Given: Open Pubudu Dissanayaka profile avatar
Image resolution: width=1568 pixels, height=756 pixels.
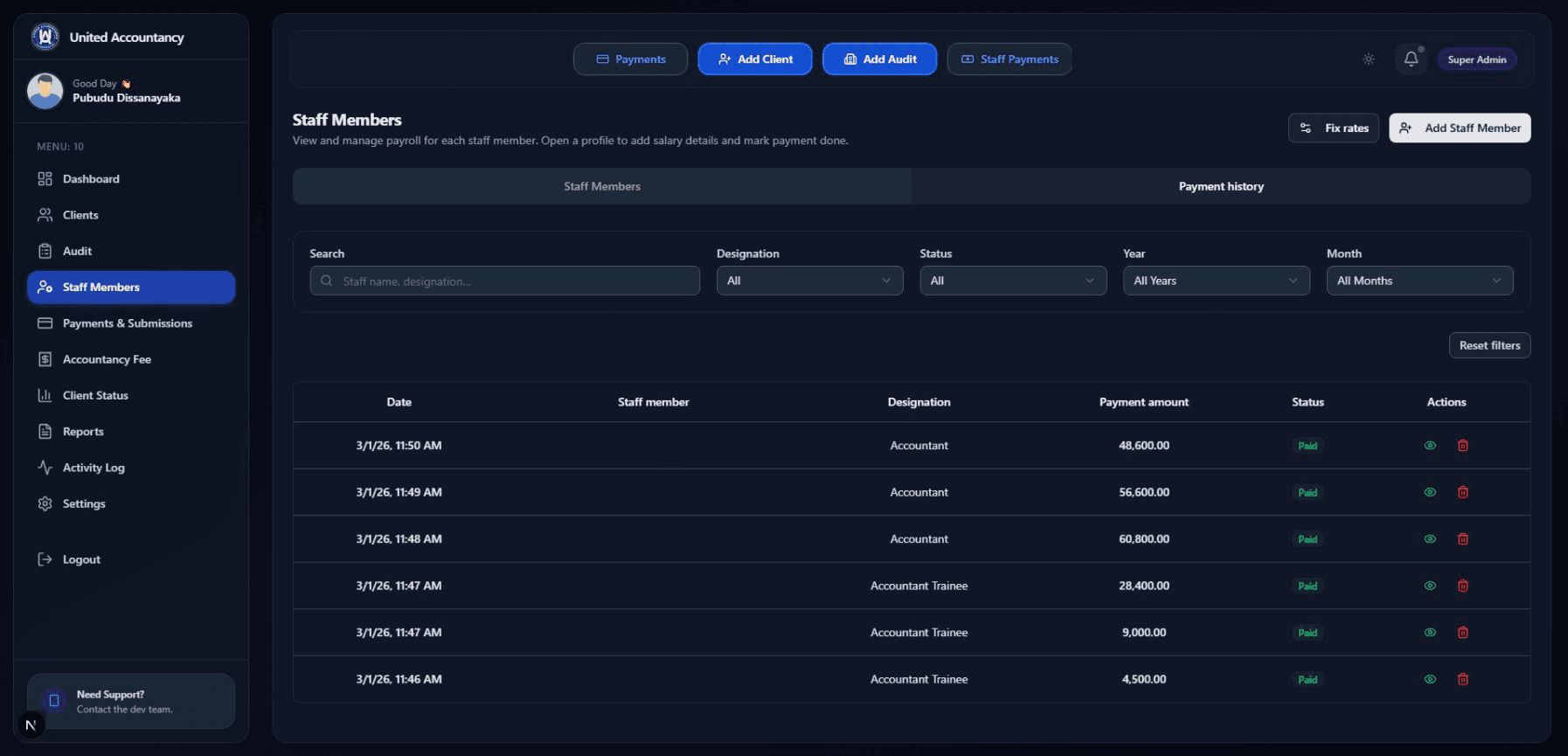Looking at the screenshot, I should pyautogui.click(x=45, y=91).
